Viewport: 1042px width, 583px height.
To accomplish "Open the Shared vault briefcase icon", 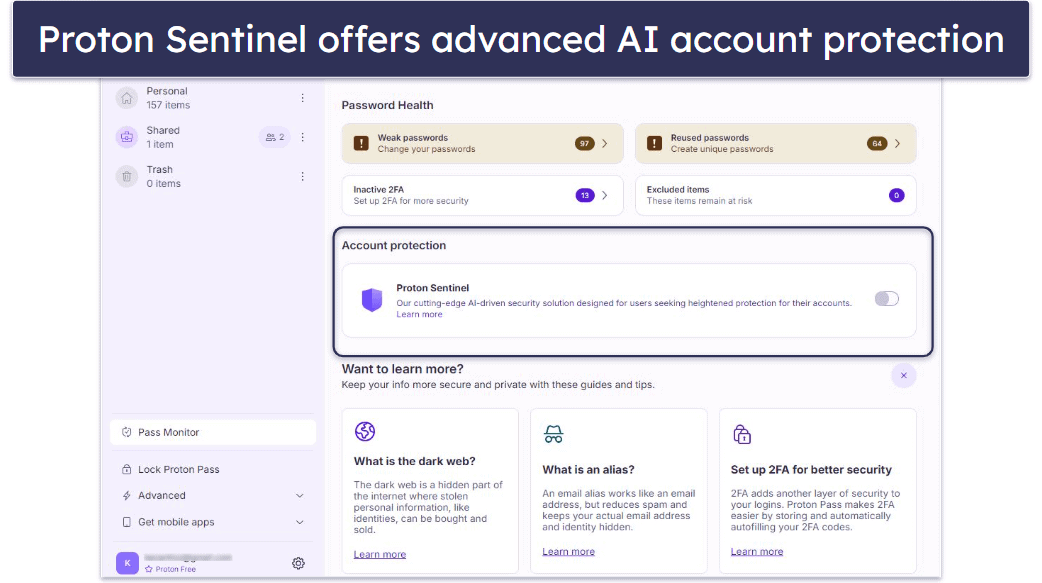I will (126, 137).
